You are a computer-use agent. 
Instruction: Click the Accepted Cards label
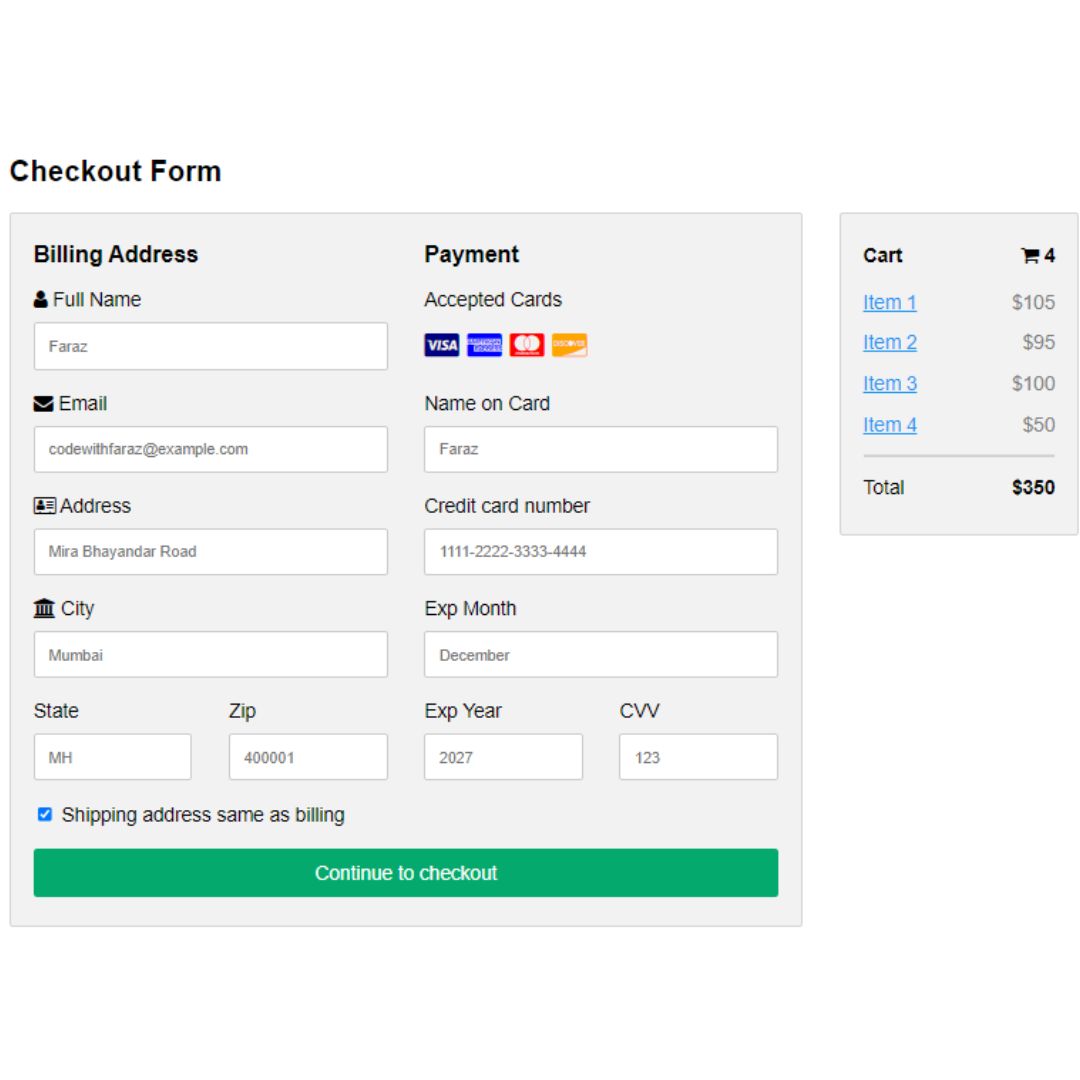pyautogui.click(x=493, y=300)
